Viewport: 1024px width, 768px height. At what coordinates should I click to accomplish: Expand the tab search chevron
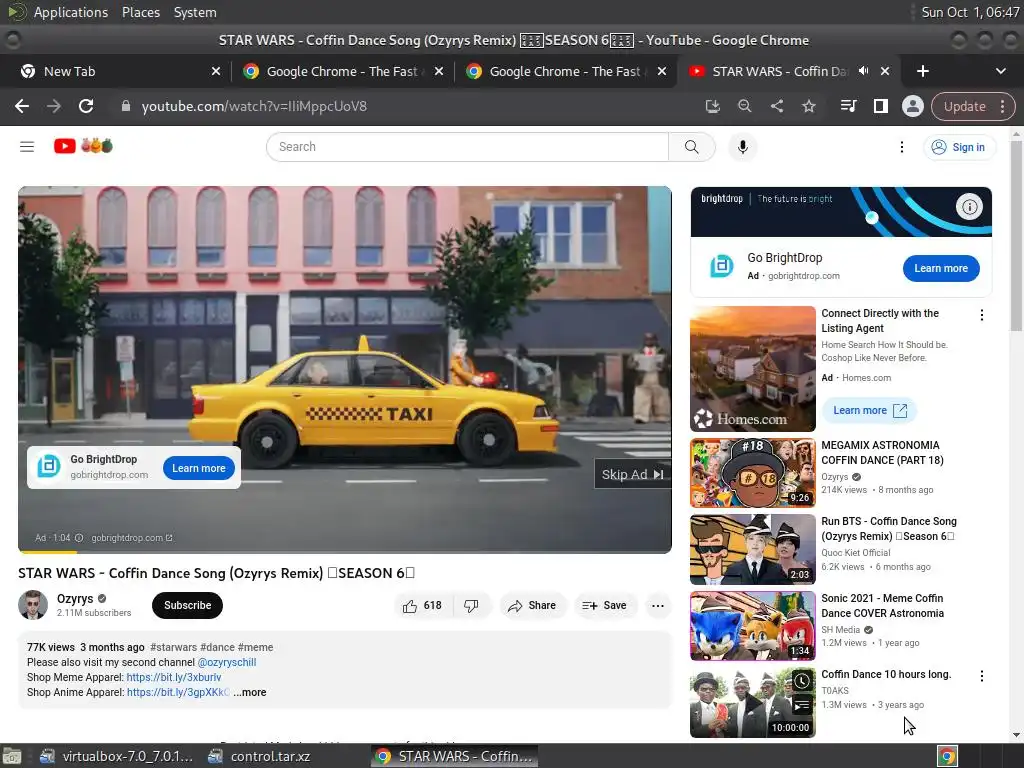(1000, 71)
